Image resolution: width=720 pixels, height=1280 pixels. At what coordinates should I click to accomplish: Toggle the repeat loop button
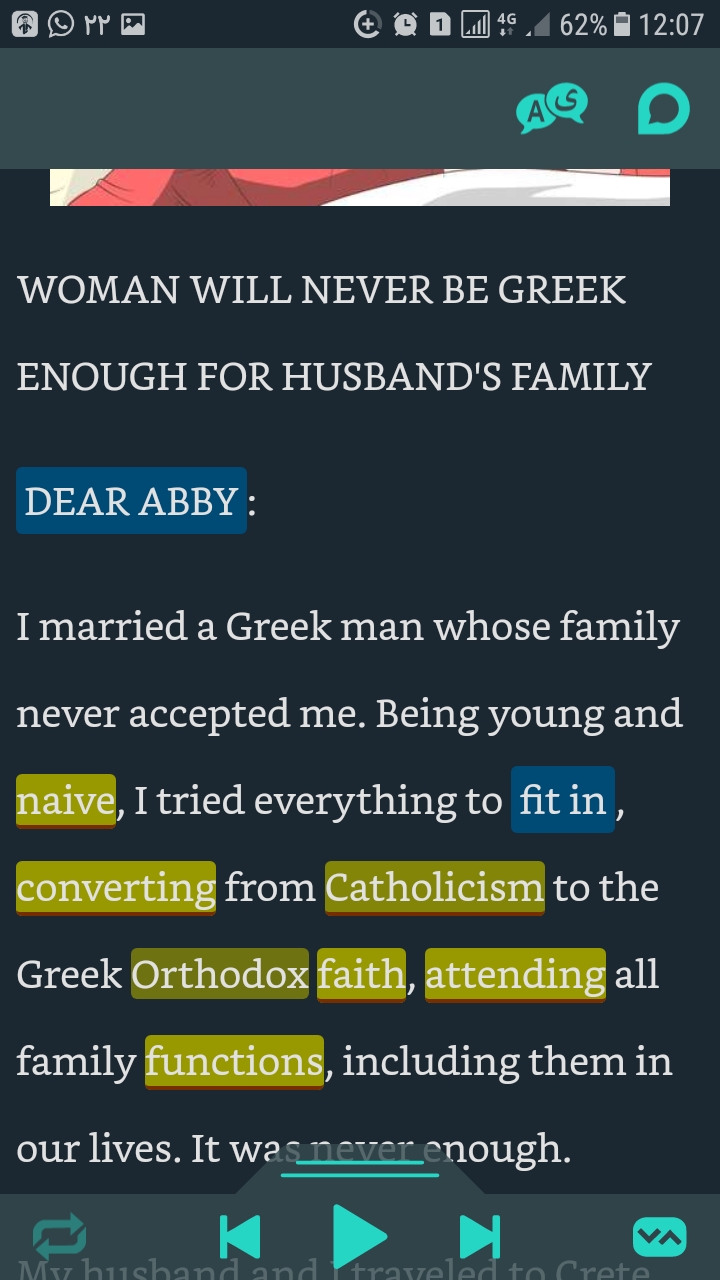tap(59, 1237)
